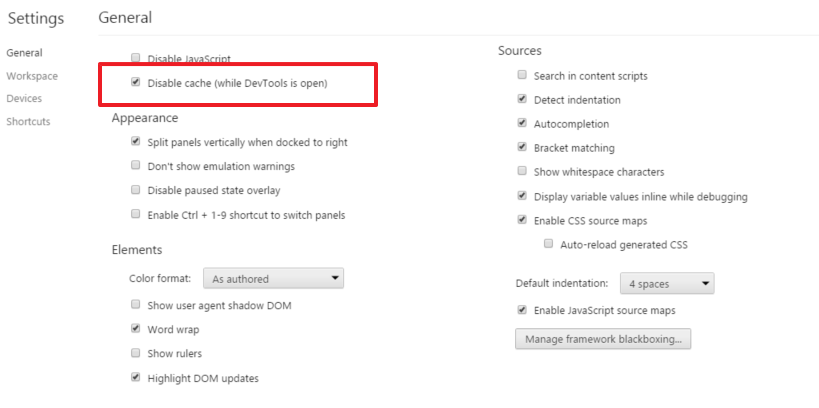
Task: Enable Search in content scripts
Action: point(522,75)
